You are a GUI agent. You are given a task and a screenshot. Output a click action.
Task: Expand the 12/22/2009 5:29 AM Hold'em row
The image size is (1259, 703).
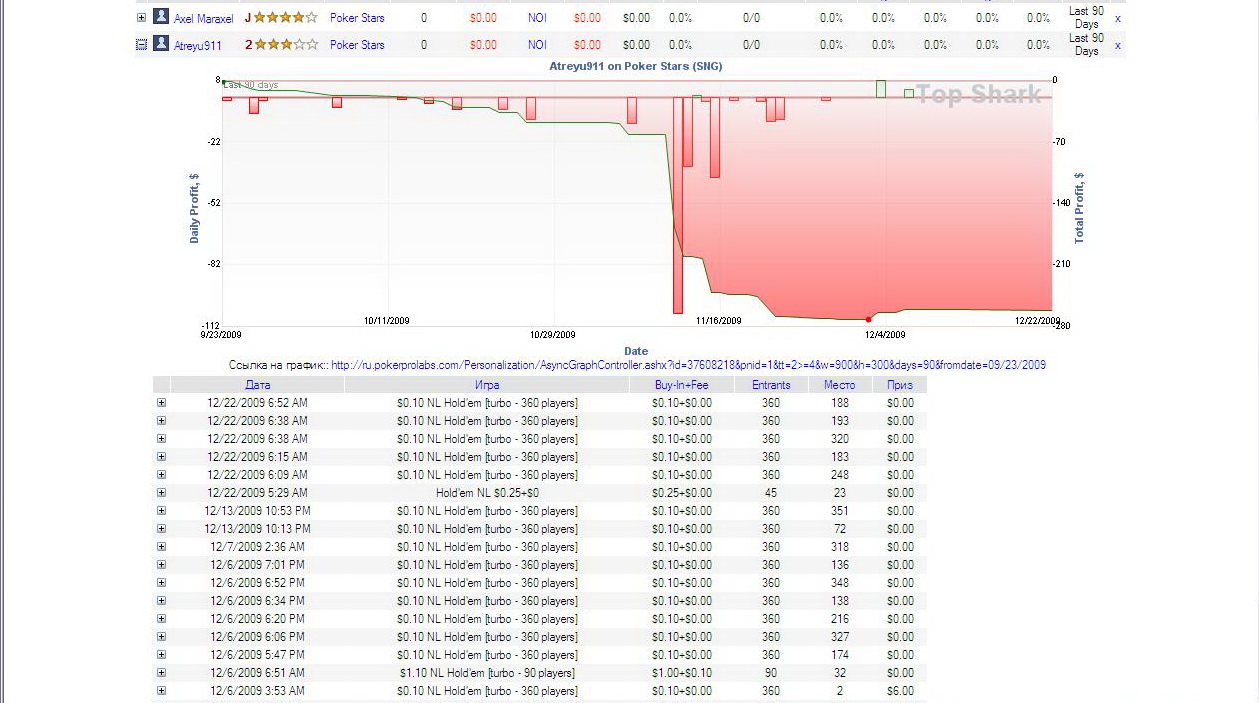pos(161,493)
